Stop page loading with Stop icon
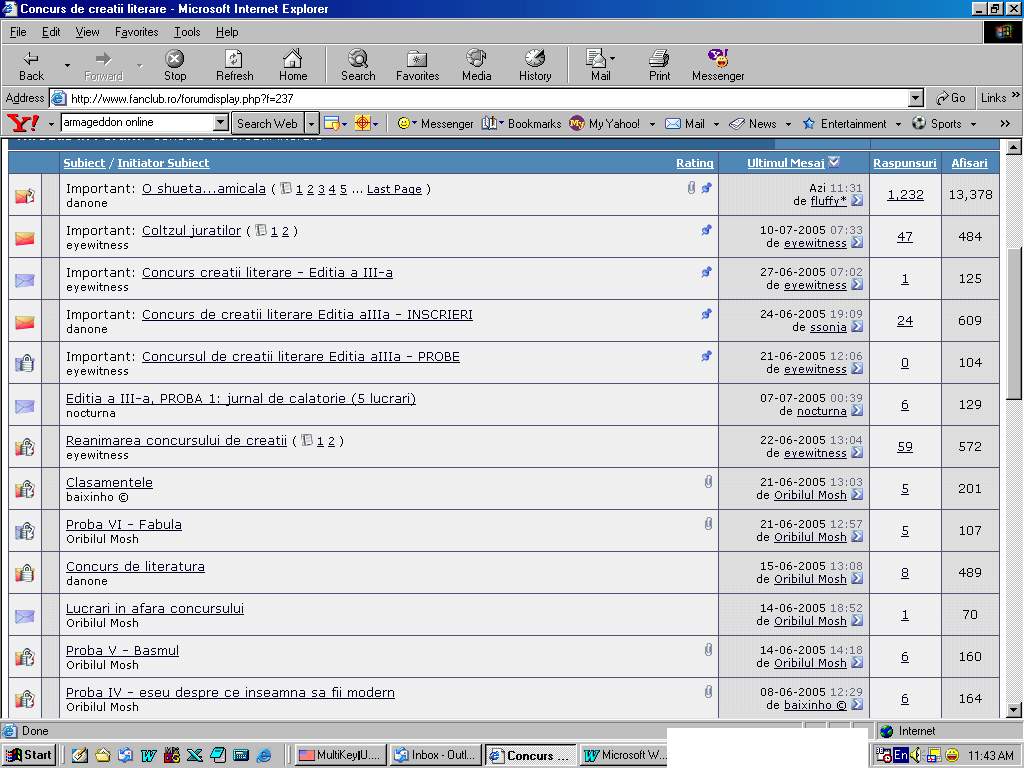1024x768 pixels. click(x=175, y=65)
